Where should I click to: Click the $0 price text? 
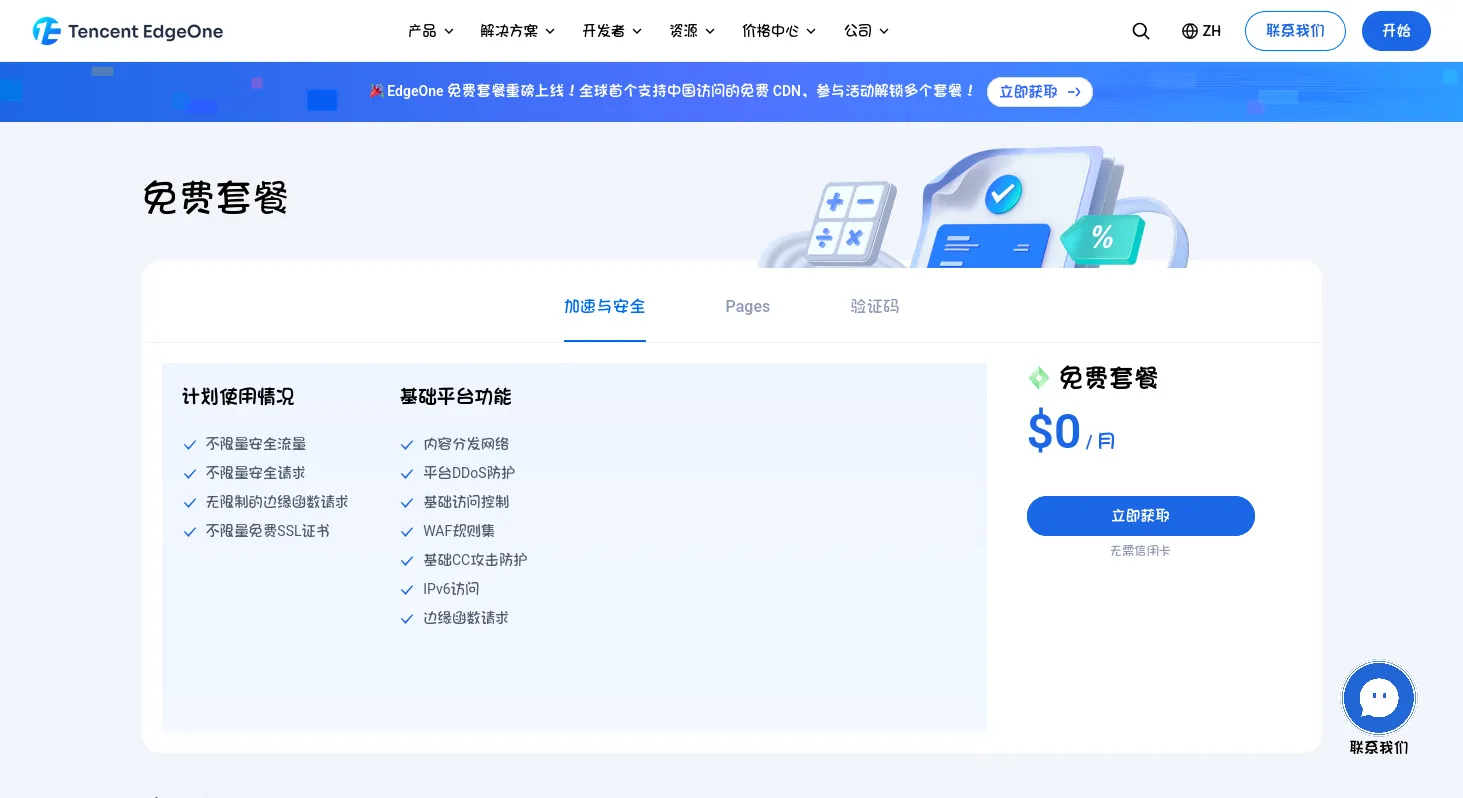coord(1054,432)
